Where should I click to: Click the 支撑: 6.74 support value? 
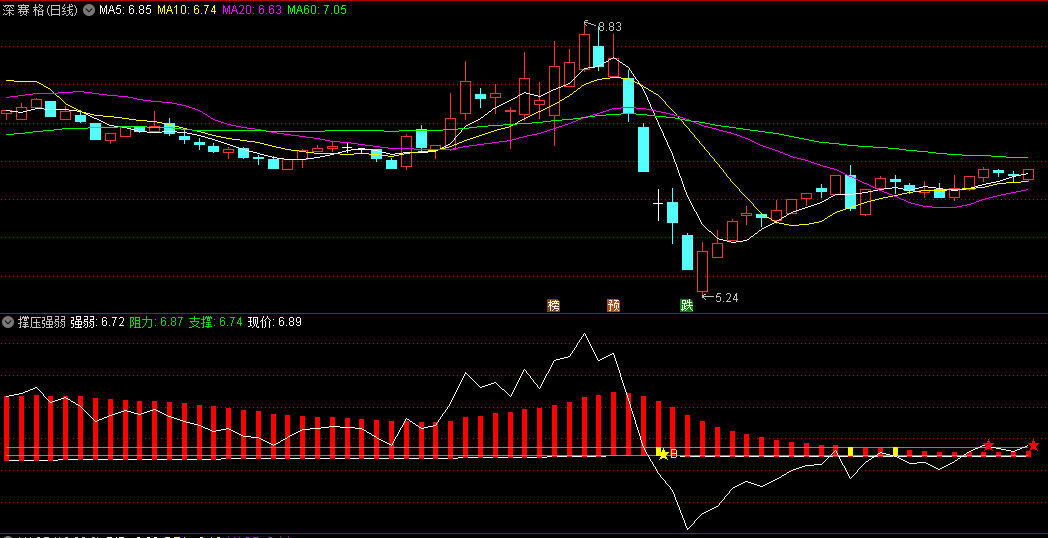[x=215, y=322]
